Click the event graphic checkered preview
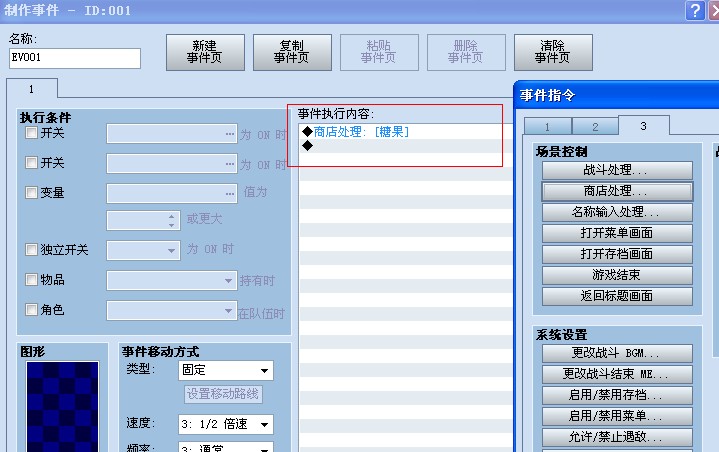The image size is (719, 452). [62, 407]
